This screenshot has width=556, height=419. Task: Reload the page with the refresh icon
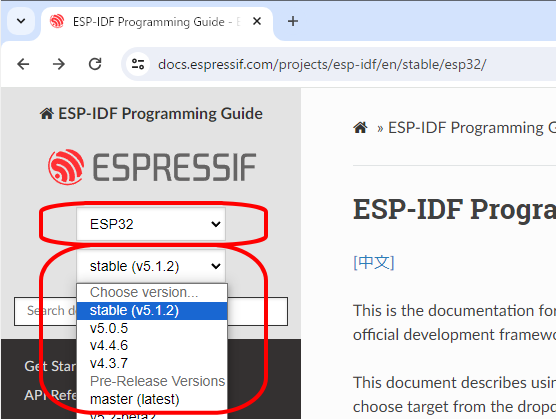95,64
